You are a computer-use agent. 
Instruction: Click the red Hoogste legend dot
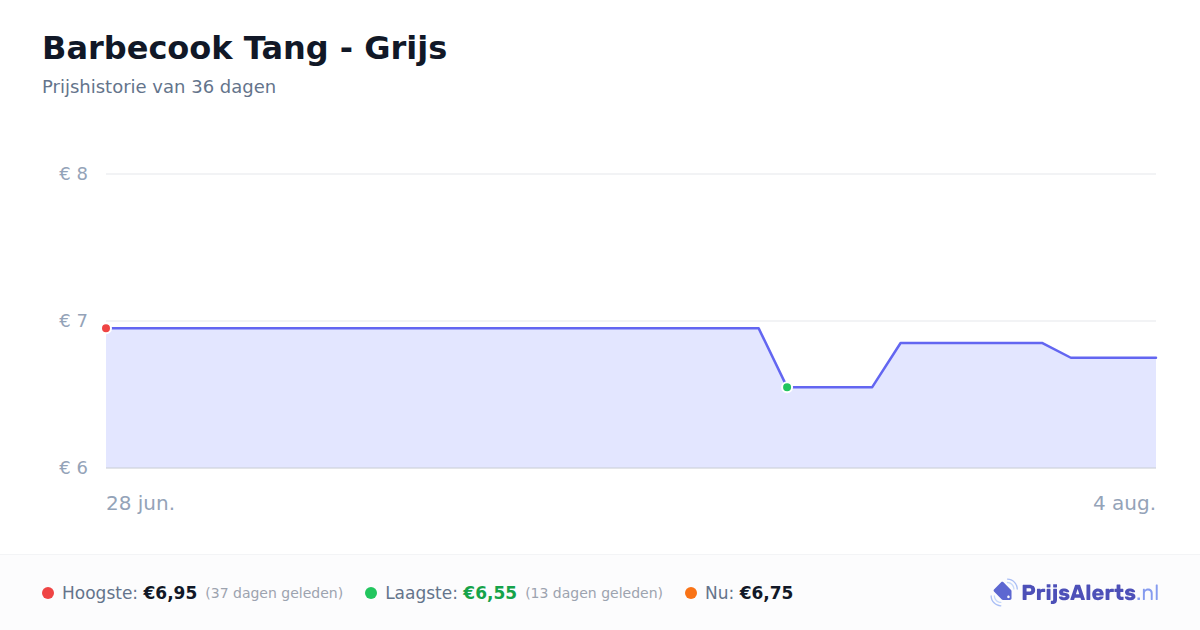coord(48,593)
